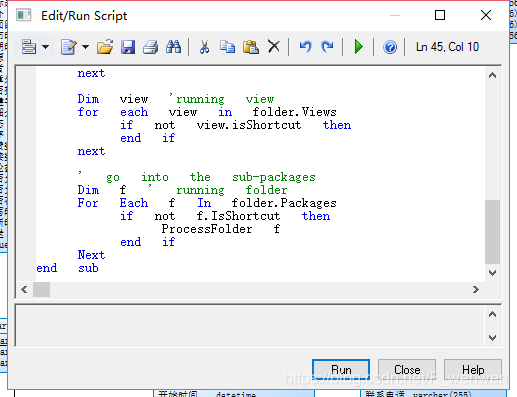This screenshot has height=397, width=517.
Task: Paste from clipboard using paste icon
Action: [251, 47]
